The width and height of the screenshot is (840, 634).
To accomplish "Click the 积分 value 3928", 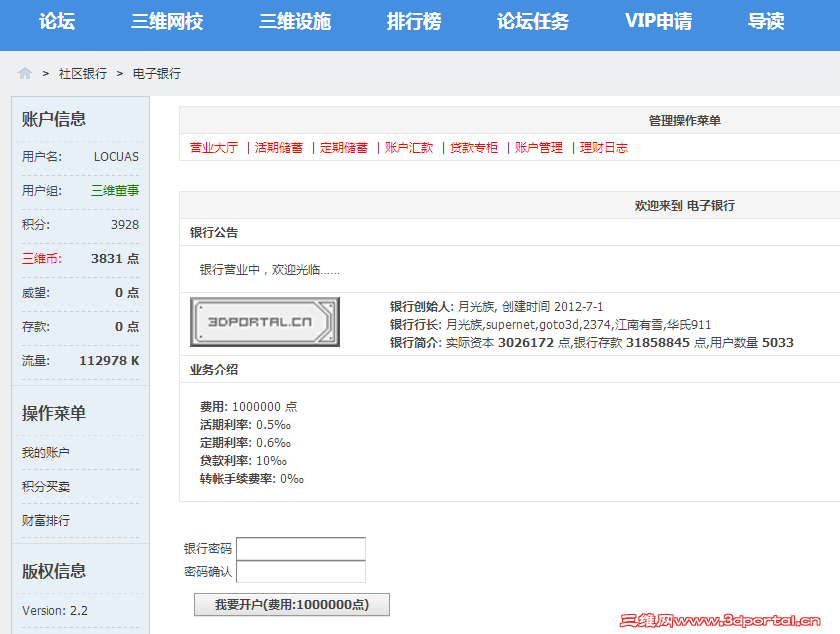I will click(125, 225).
